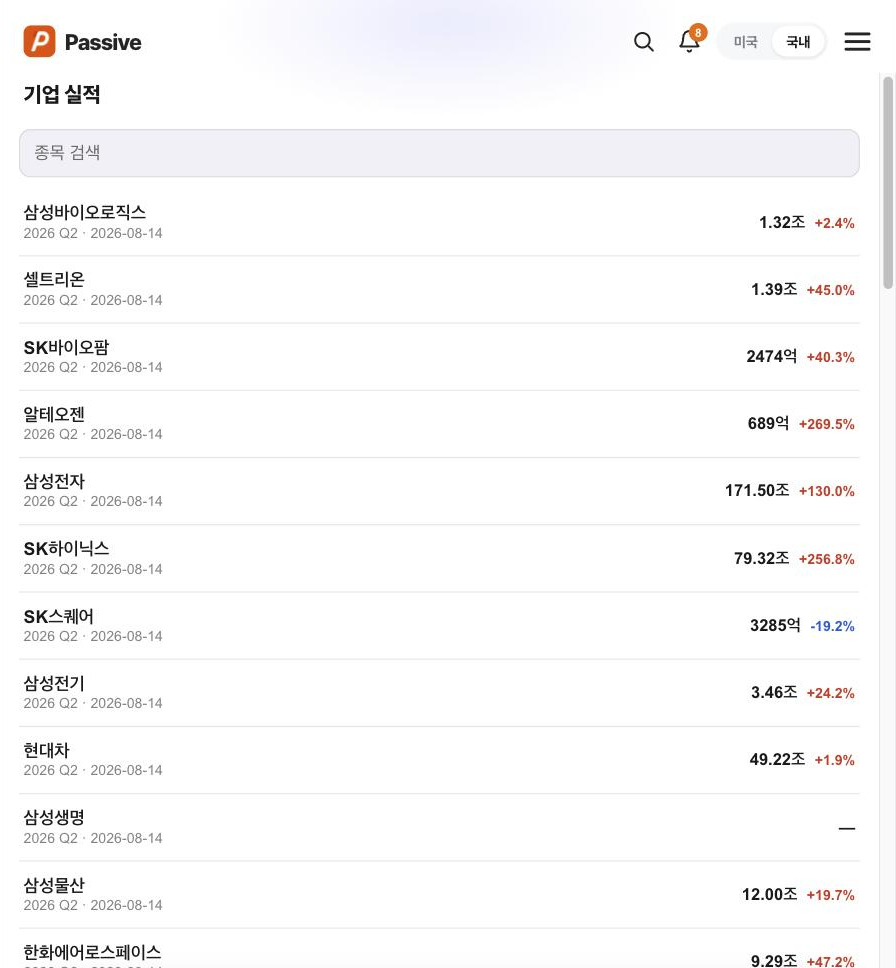
Task: Click the +2.4% growth figure
Action: click(x=834, y=223)
